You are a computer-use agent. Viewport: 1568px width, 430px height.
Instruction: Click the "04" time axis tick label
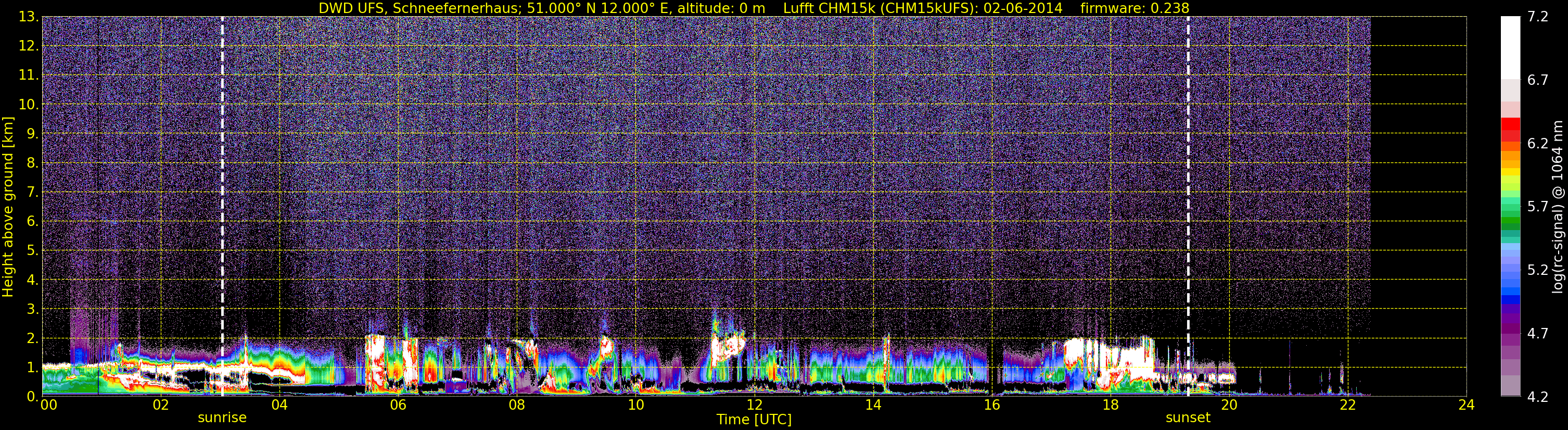279,405
